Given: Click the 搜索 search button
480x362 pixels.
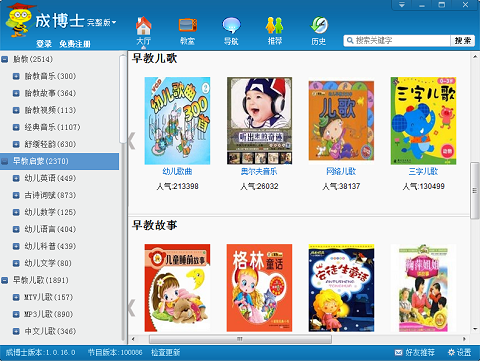Looking at the screenshot, I should coord(463,41).
